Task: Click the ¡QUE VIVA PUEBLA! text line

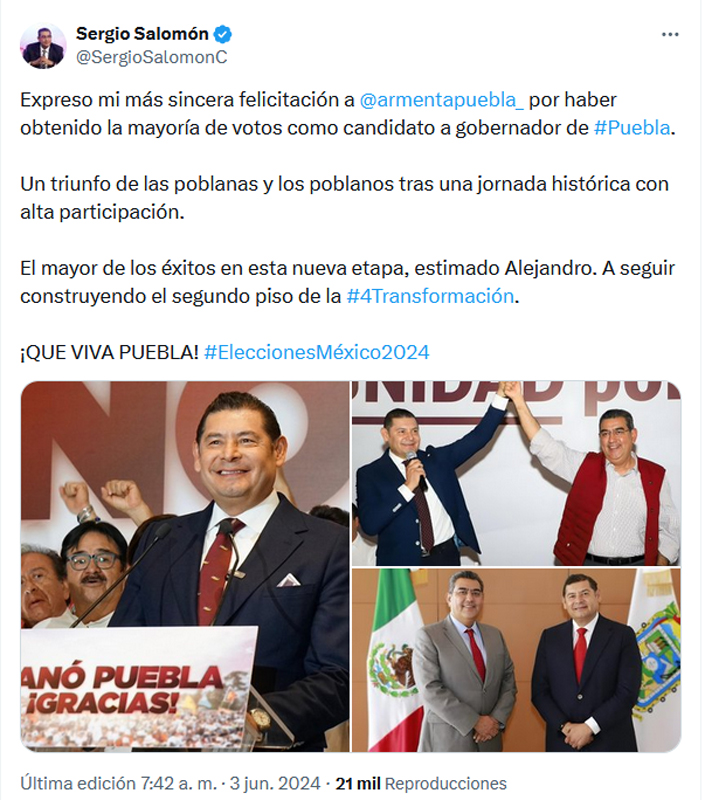Action: [x=109, y=353]
